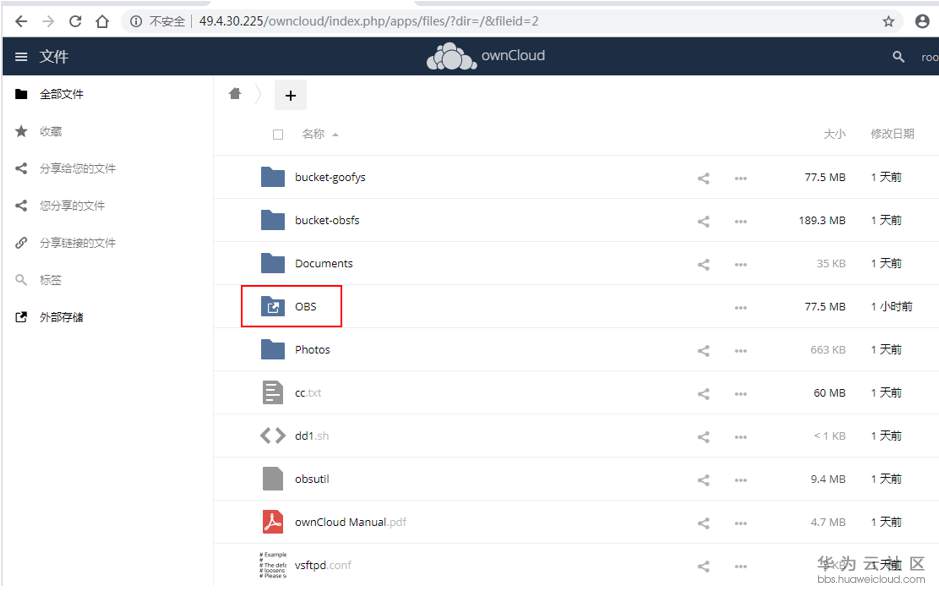Open 标签 tags sidebar item
Screen dimensions: 939x594
click(50, 280)
